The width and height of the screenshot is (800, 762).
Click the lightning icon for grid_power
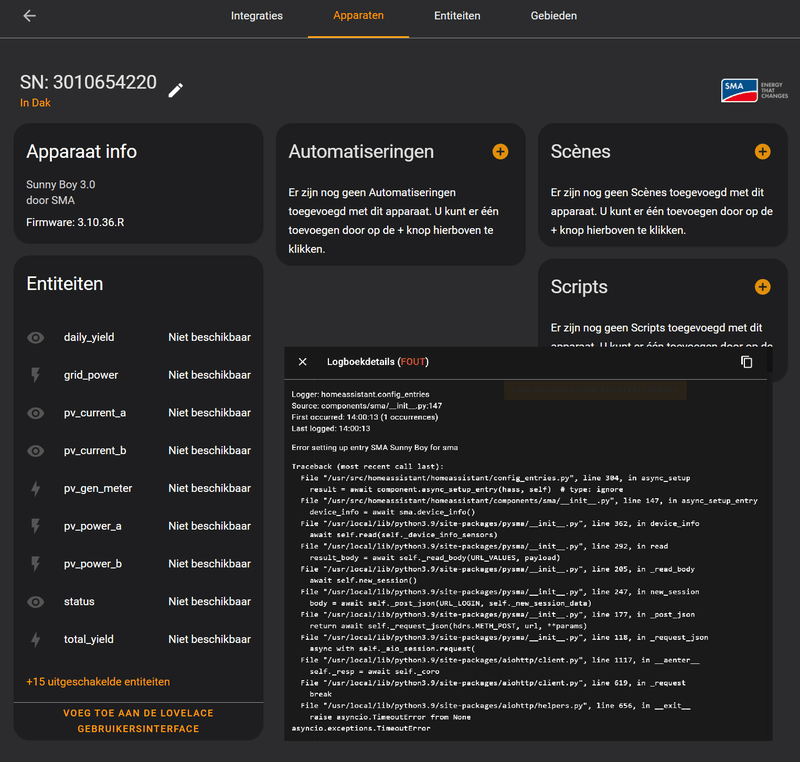point(36,375)
